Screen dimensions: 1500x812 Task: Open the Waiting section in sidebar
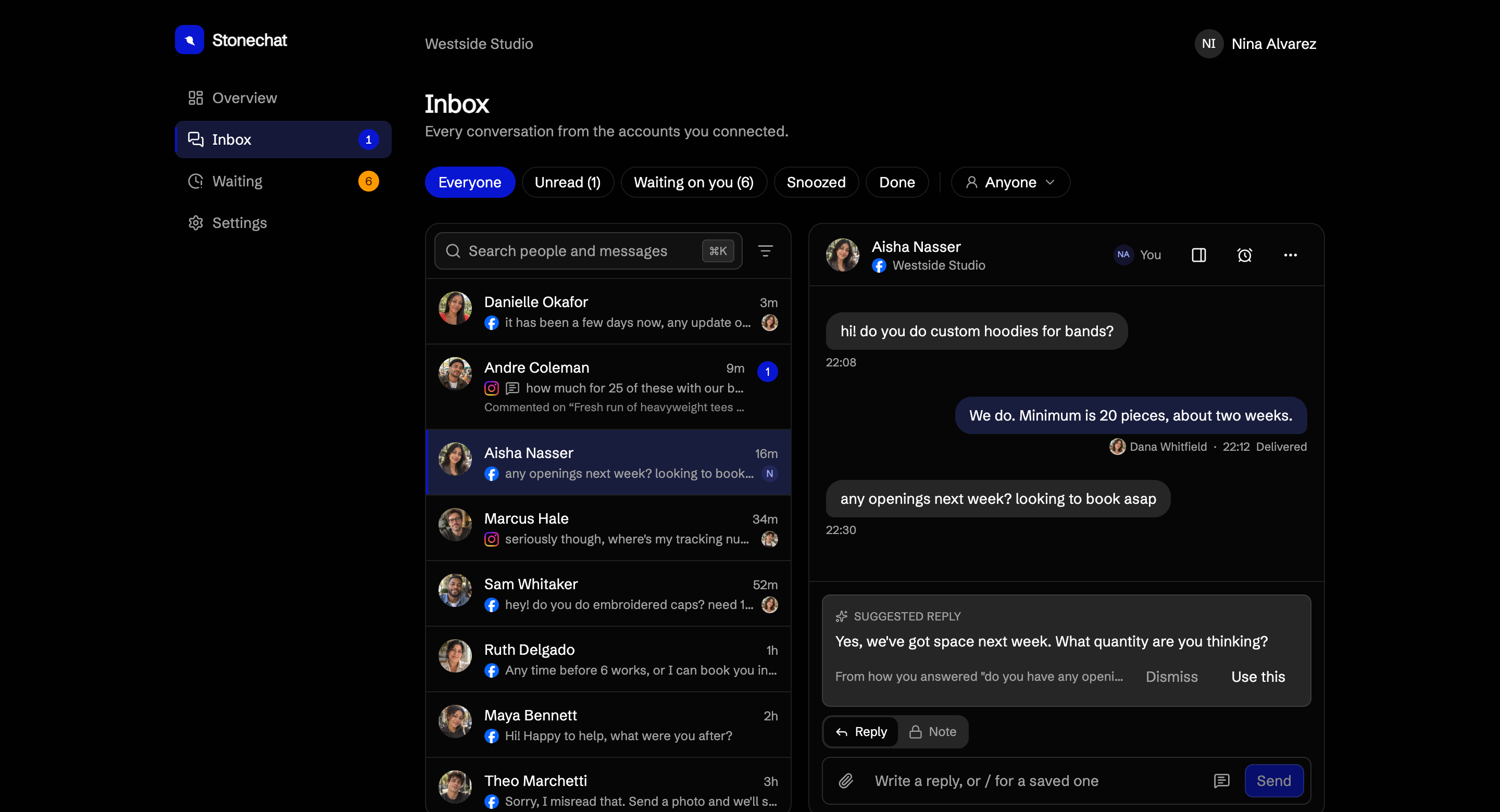[x=283, y=182]
